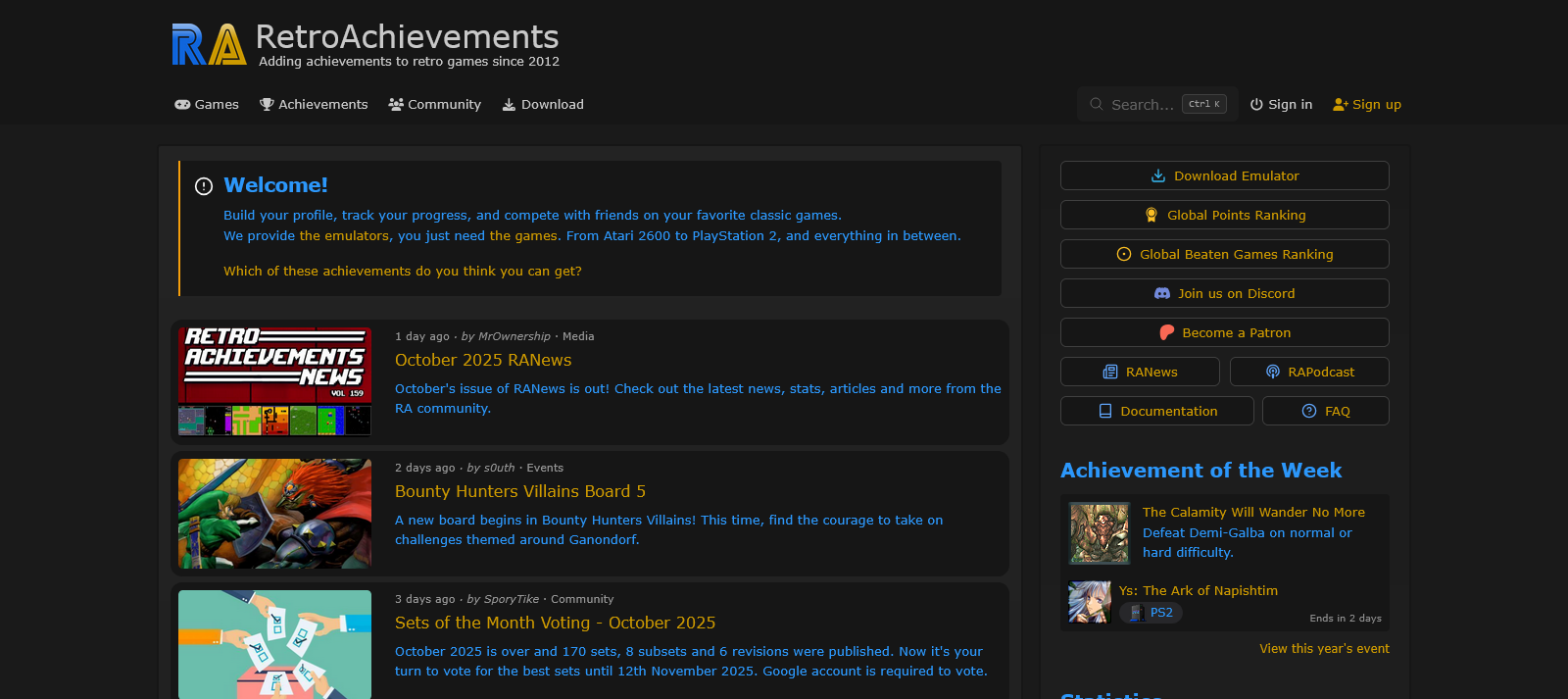Image resolution: width=1568 pixels, height=699 pixels.
Task: Open the October 2025 RANews article
Action: [483, 361]
